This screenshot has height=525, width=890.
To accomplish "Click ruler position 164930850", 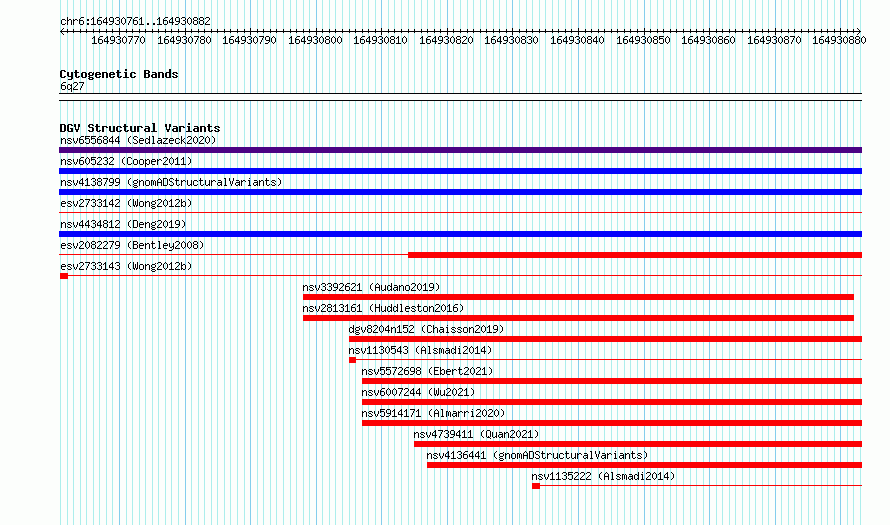I will click(643, 40).
